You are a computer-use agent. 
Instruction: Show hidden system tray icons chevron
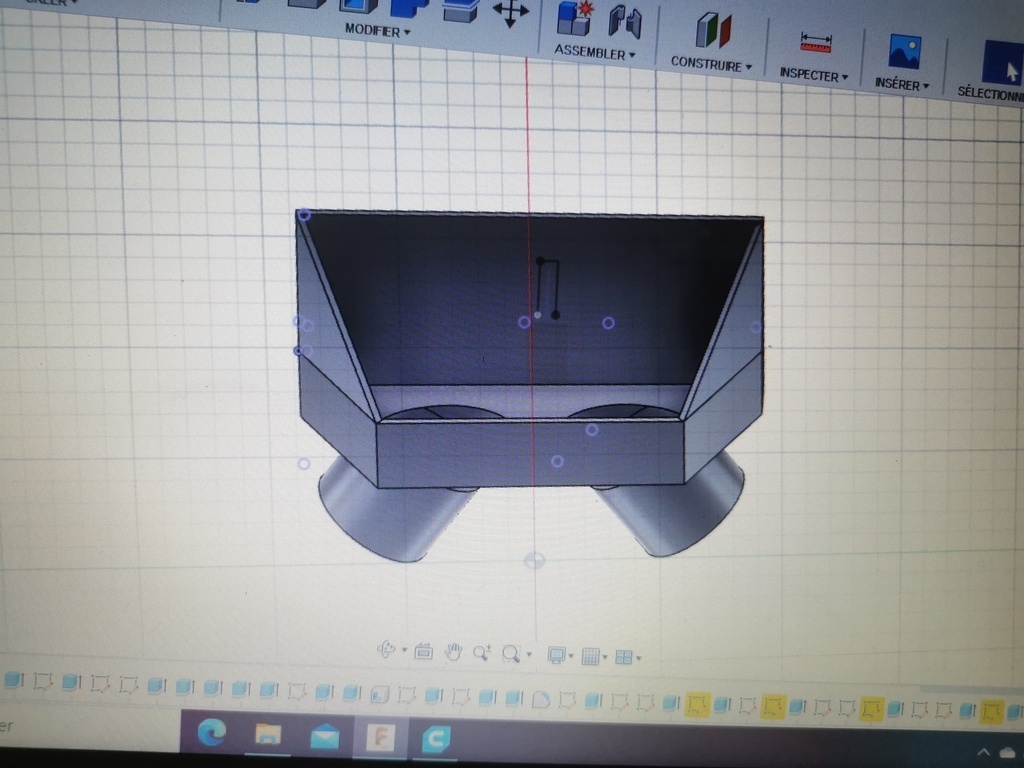[x=984, y=752]
